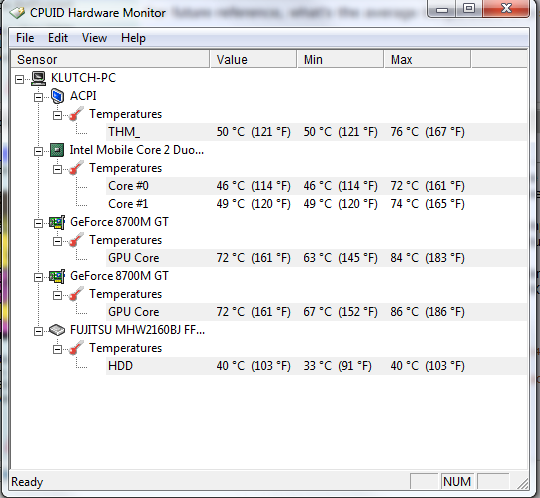The image size is (540, 498).
Task: Select the HDD sensor row
Action: [x=316, y=366]
